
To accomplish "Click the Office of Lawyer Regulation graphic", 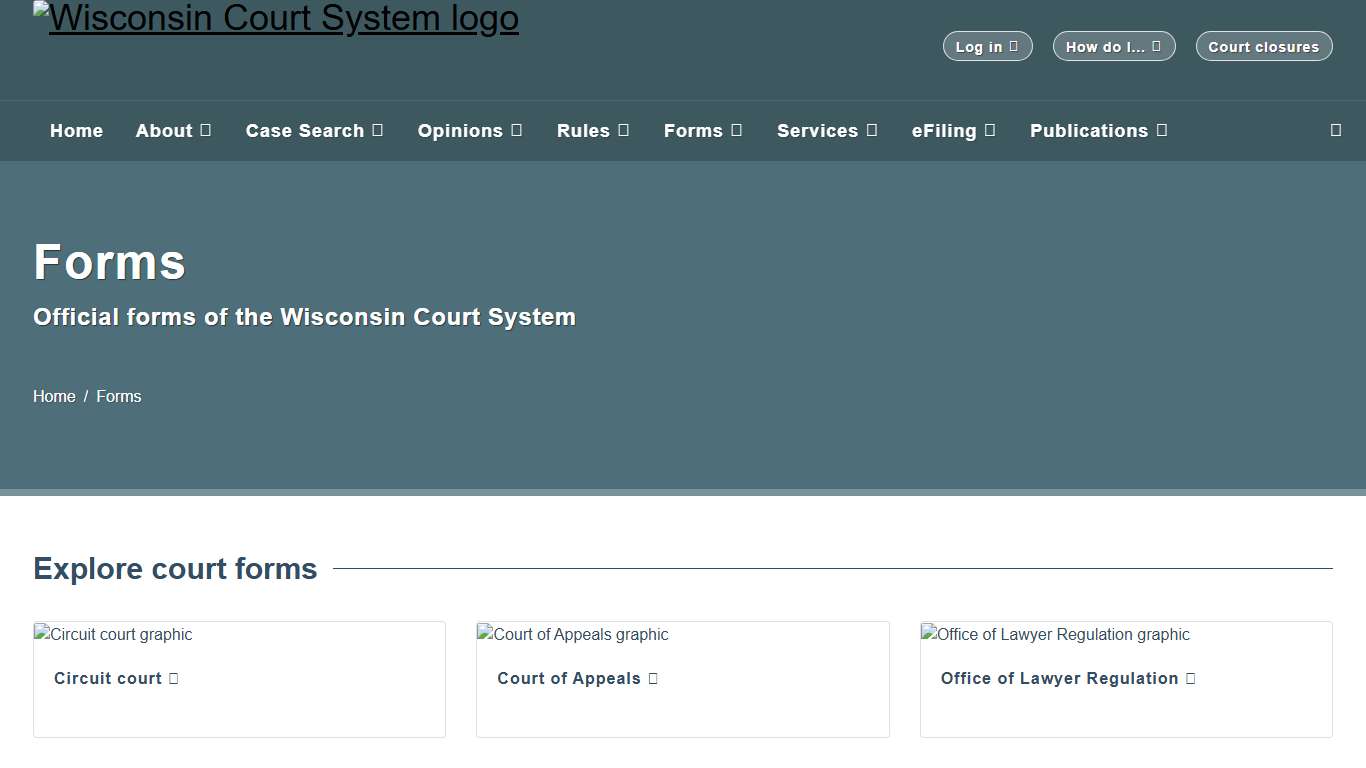I will click(x=1055, y=634).
